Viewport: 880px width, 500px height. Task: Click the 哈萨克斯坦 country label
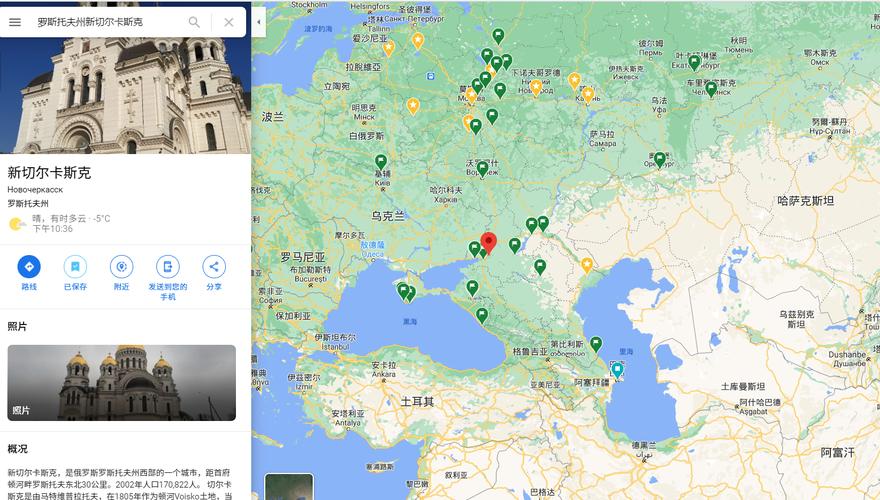805,201
